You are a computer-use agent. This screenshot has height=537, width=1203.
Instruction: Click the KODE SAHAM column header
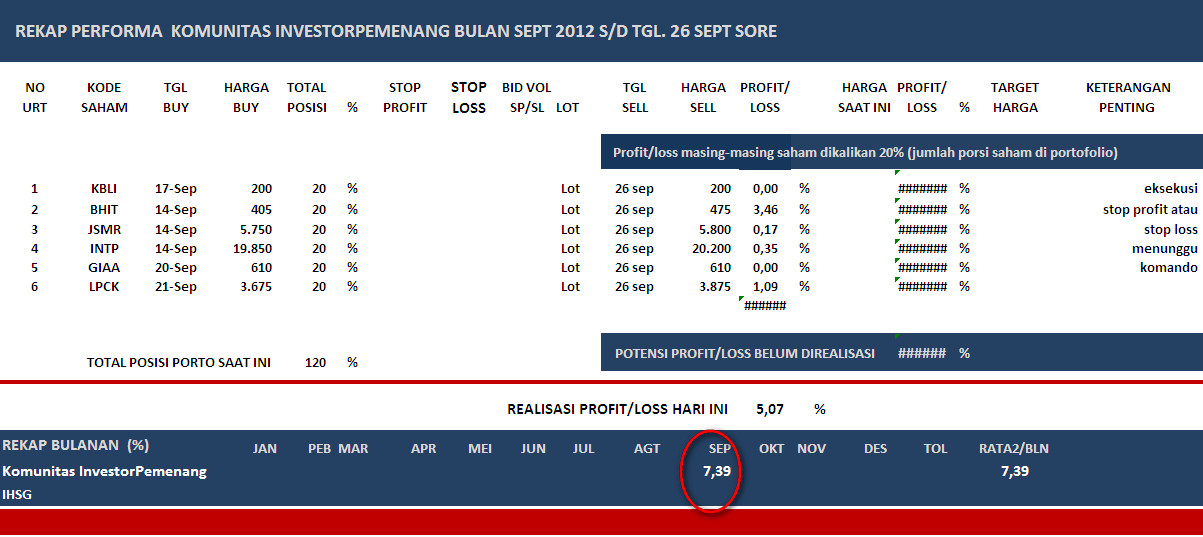pyautogui.click(x=104, y=97)
